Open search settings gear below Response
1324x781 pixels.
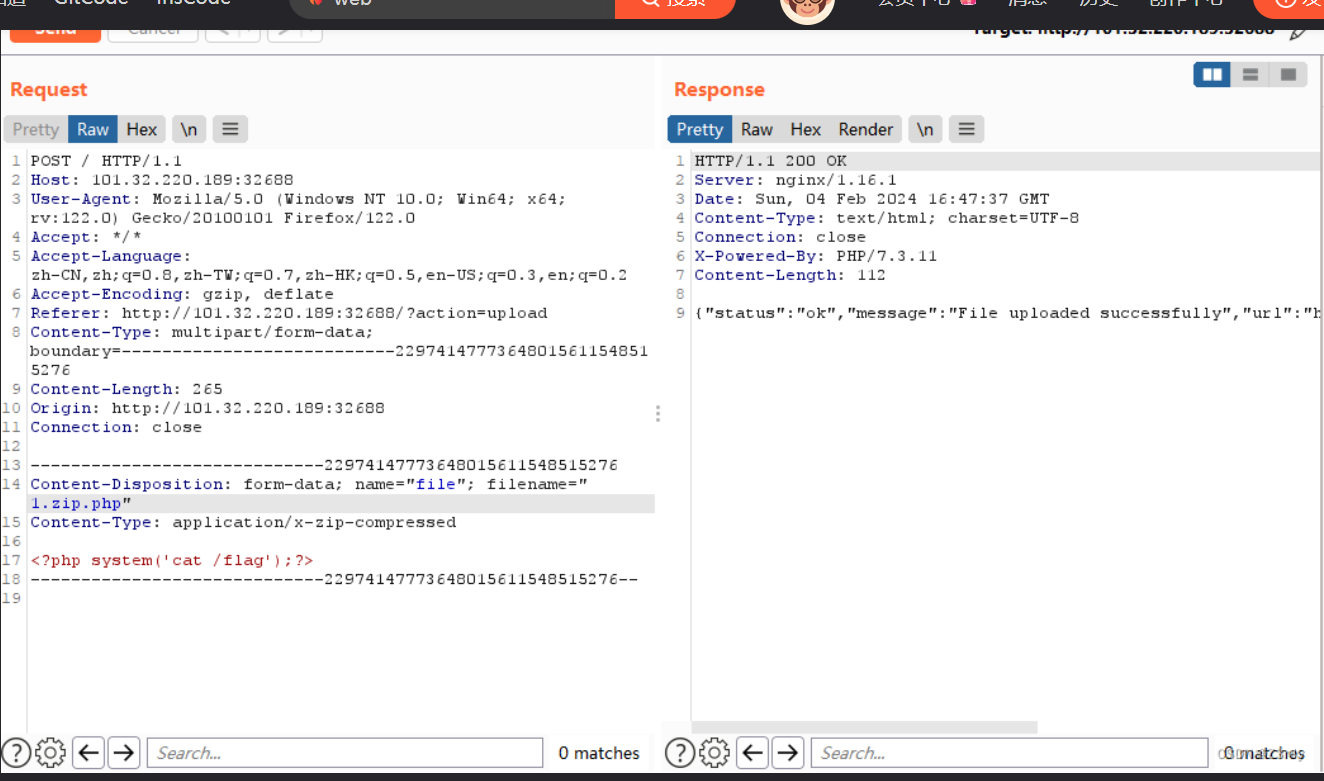click(x=715, y=752)
